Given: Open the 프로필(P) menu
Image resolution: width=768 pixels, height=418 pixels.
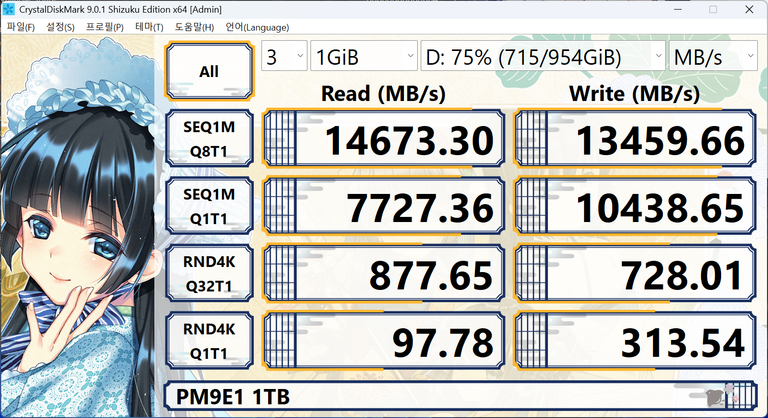Looking at the screenshot, I should 105,27.
